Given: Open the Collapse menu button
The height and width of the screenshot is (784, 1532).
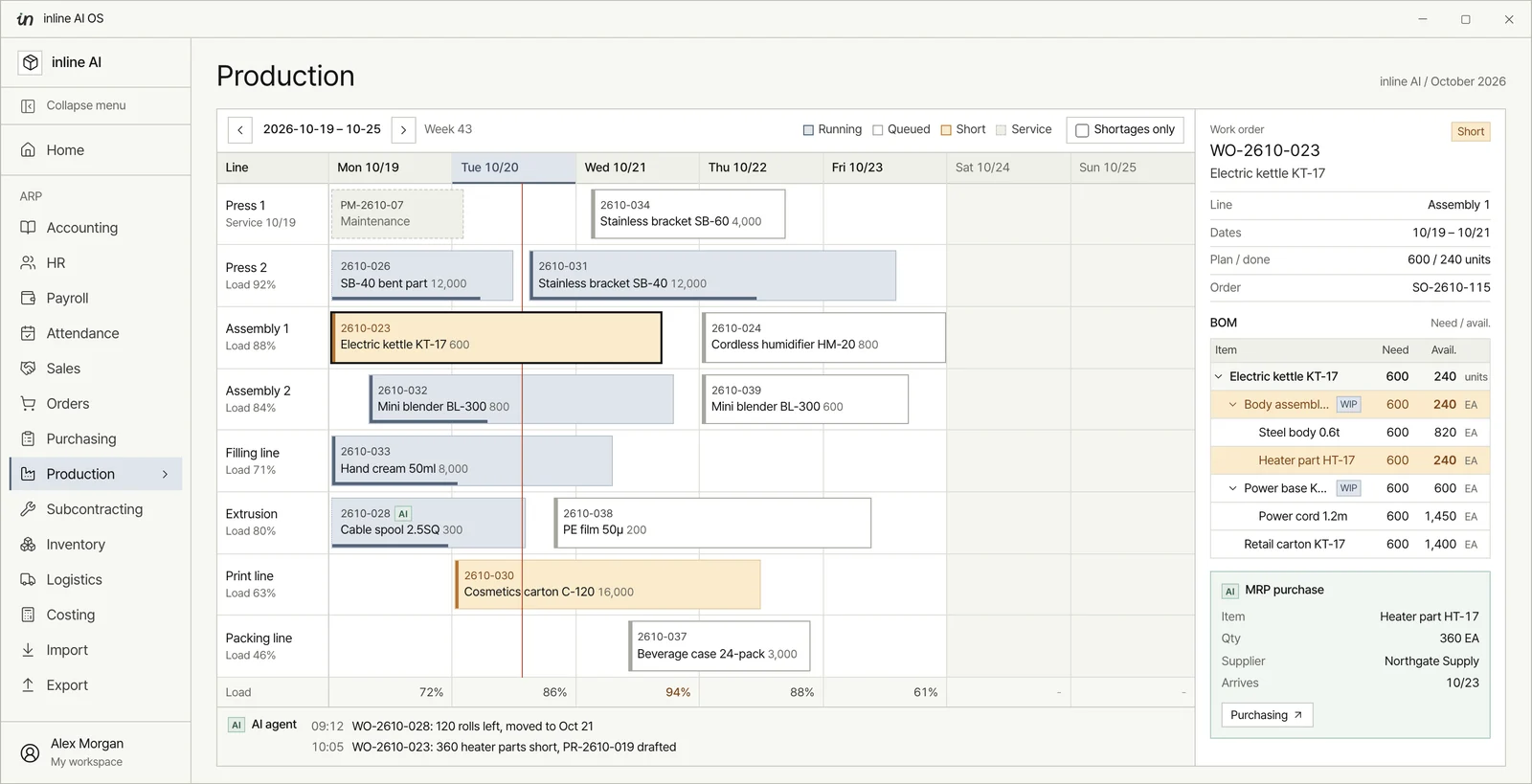Looking at the screenshot, I should point(96,106).
